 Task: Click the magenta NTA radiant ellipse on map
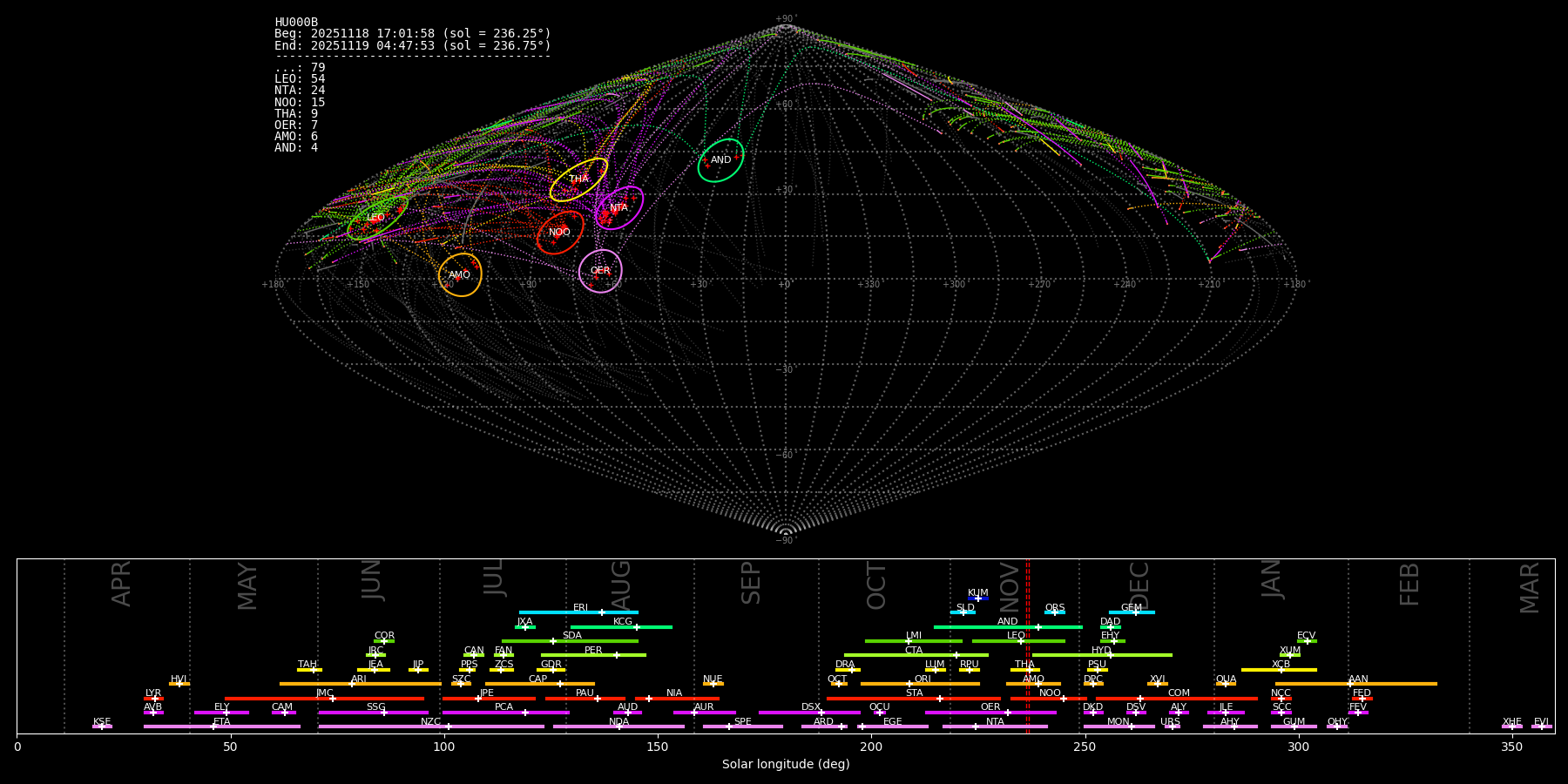point(619,207)
